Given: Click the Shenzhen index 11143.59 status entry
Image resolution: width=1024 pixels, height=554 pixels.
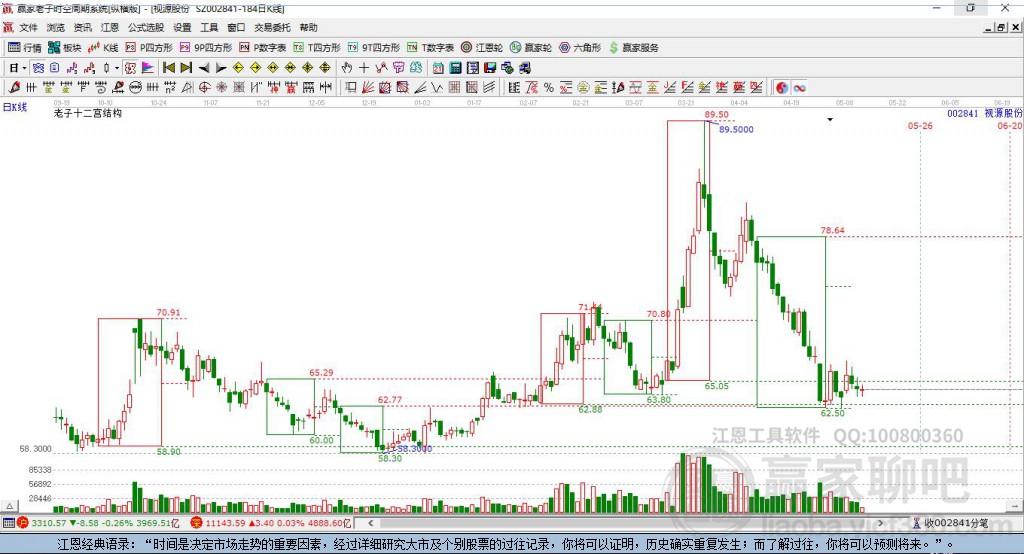Looking at the screenshot, I should tap(270, 523).
